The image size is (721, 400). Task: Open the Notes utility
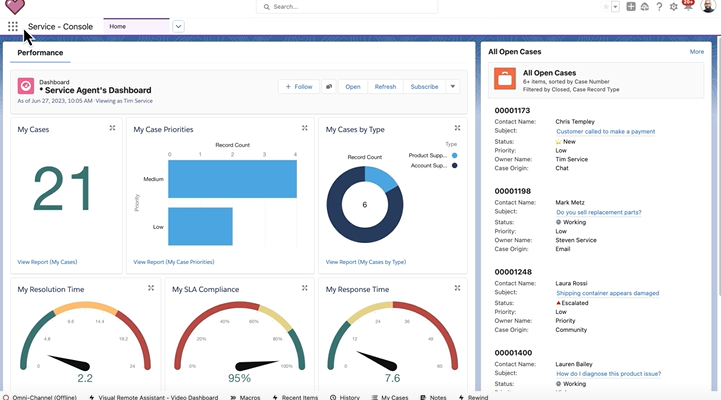point(433,397)
